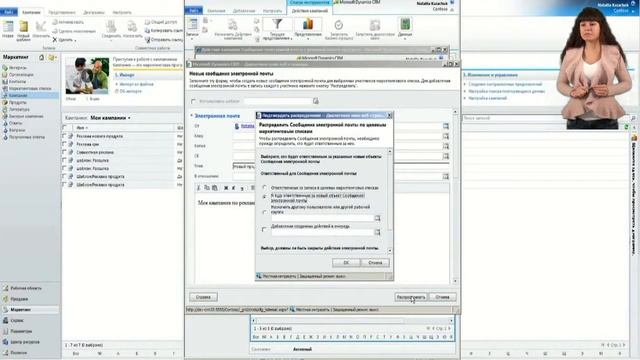This screenshot has height=360, width=640.
Task: Open lookup icon for the От field
Action: coord(446,127)
